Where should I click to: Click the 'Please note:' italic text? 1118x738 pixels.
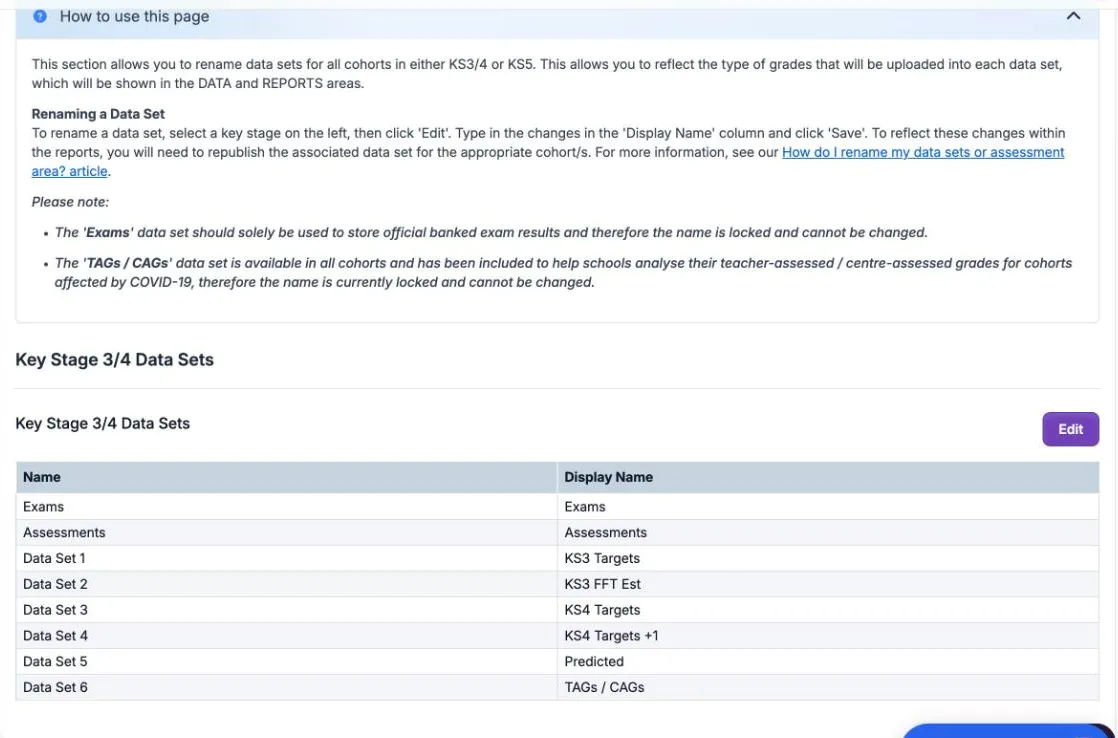click(70, 202)
